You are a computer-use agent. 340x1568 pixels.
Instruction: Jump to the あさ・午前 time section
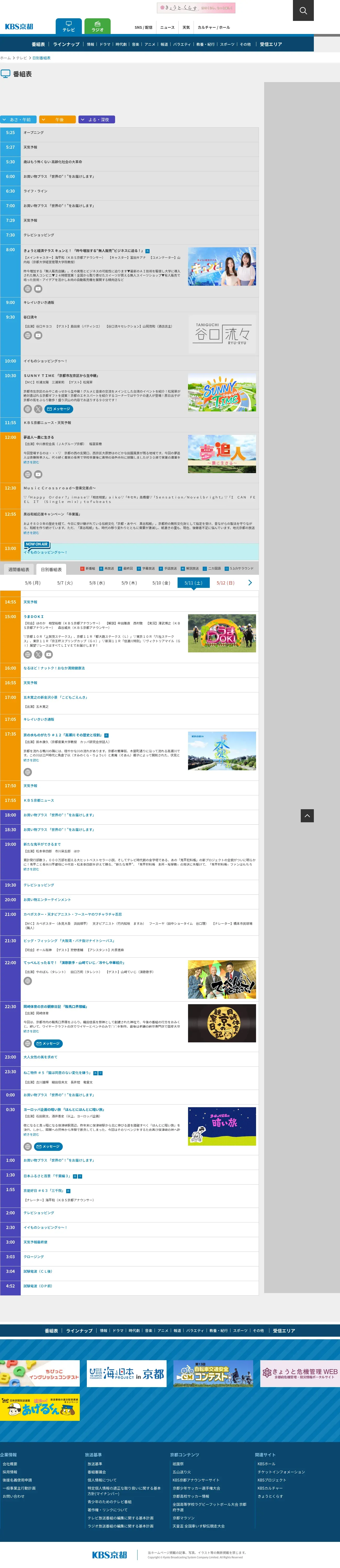18,119
